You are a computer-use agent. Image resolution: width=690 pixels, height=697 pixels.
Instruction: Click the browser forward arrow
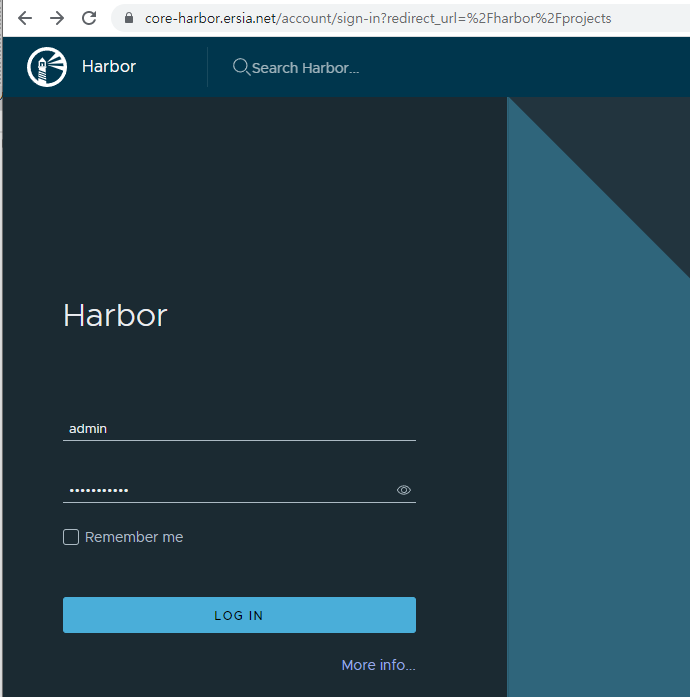coord(57,18)
